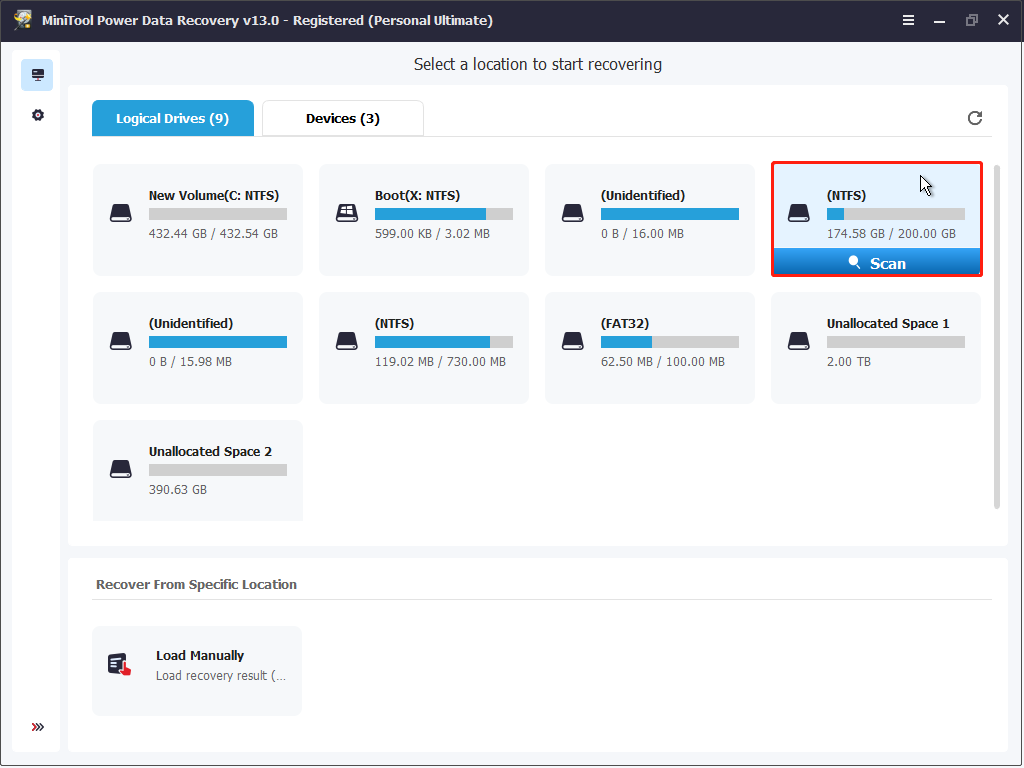Click the drive icon of Unallocated Space 1

pos(799,341)
